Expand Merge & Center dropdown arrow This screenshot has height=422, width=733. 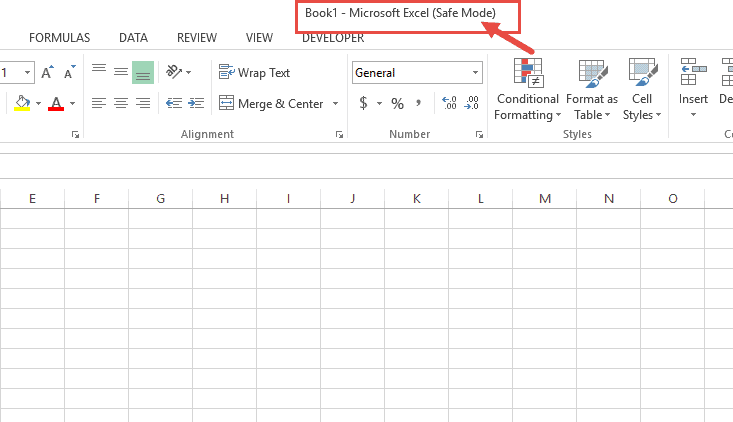coord(335,103)
